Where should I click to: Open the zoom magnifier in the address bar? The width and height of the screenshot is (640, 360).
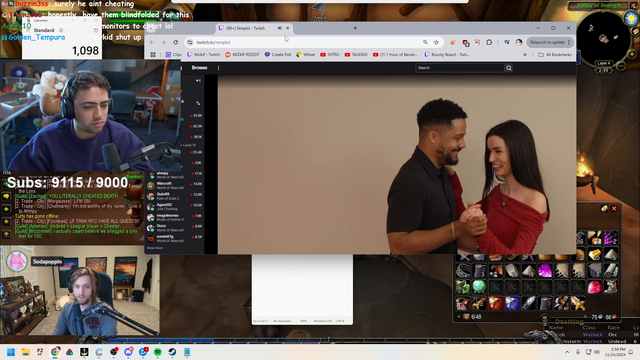[425, 42]
